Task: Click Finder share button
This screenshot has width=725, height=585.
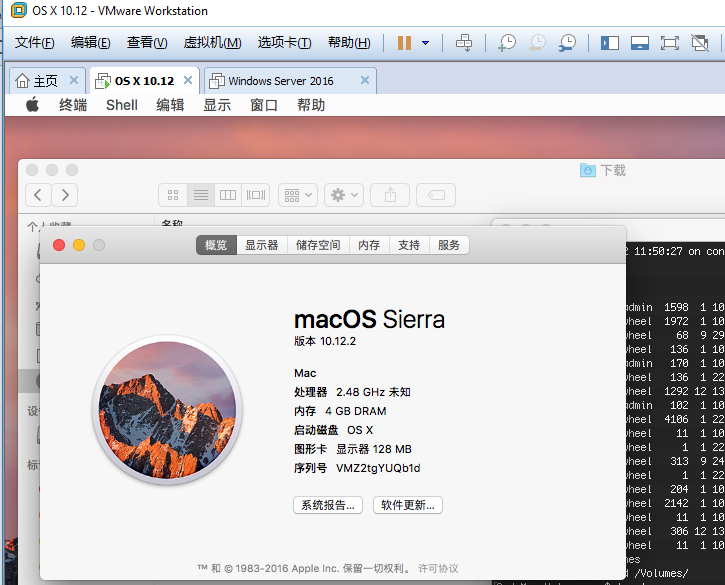Action: 390,195
